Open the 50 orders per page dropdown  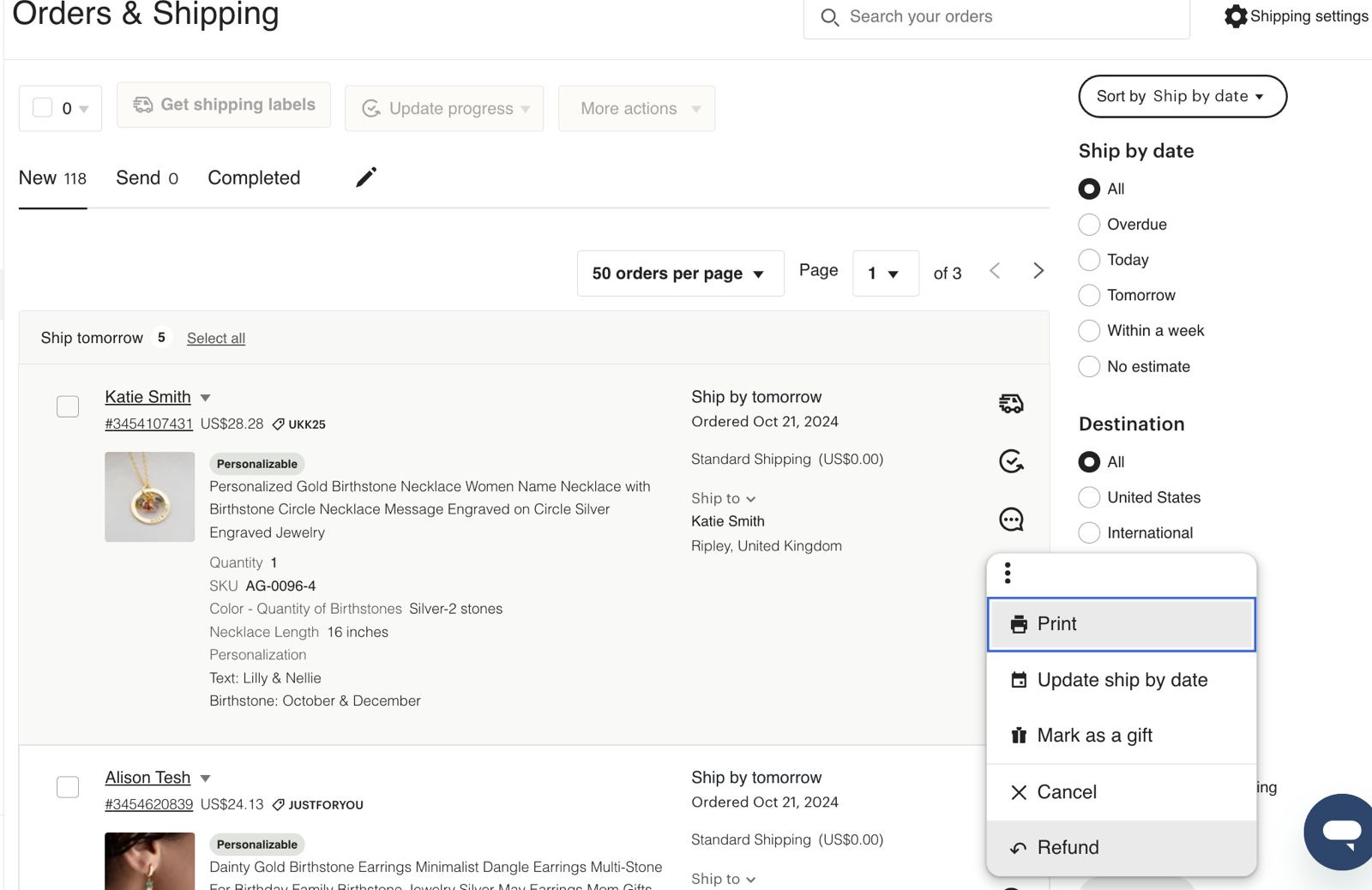coord(679,274)
